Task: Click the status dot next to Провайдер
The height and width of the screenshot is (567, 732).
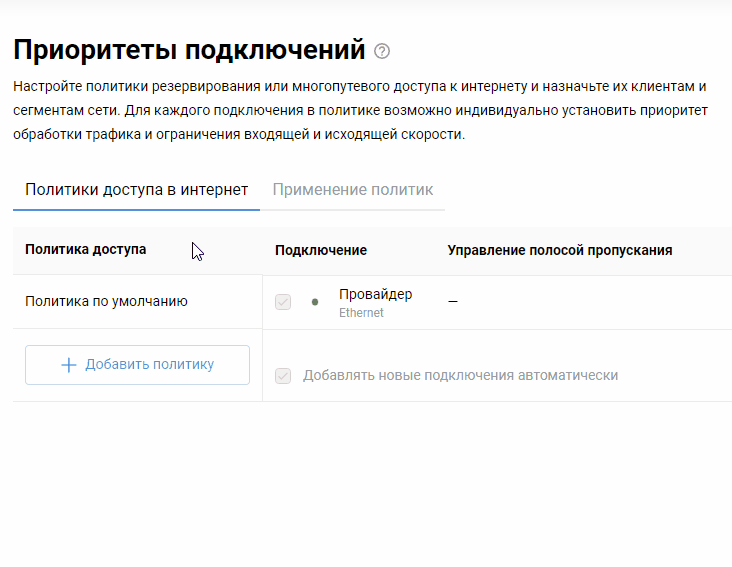Action: point(315,302)
